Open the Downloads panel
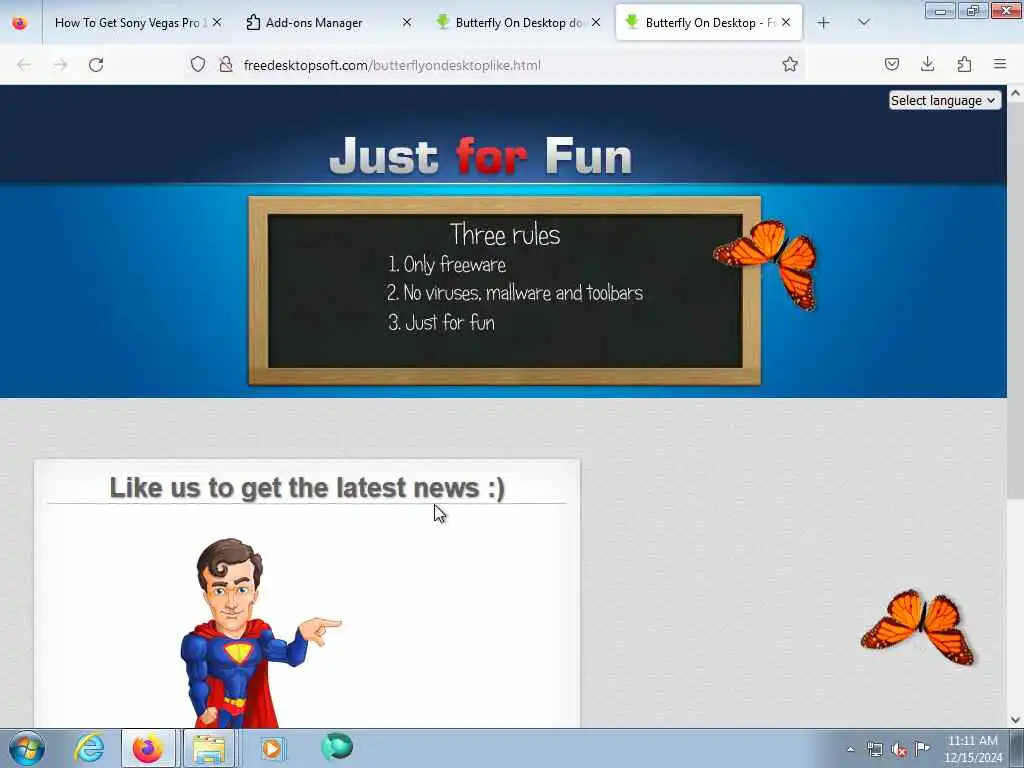This screenshot has height=768, width=1024. point(927,64)
